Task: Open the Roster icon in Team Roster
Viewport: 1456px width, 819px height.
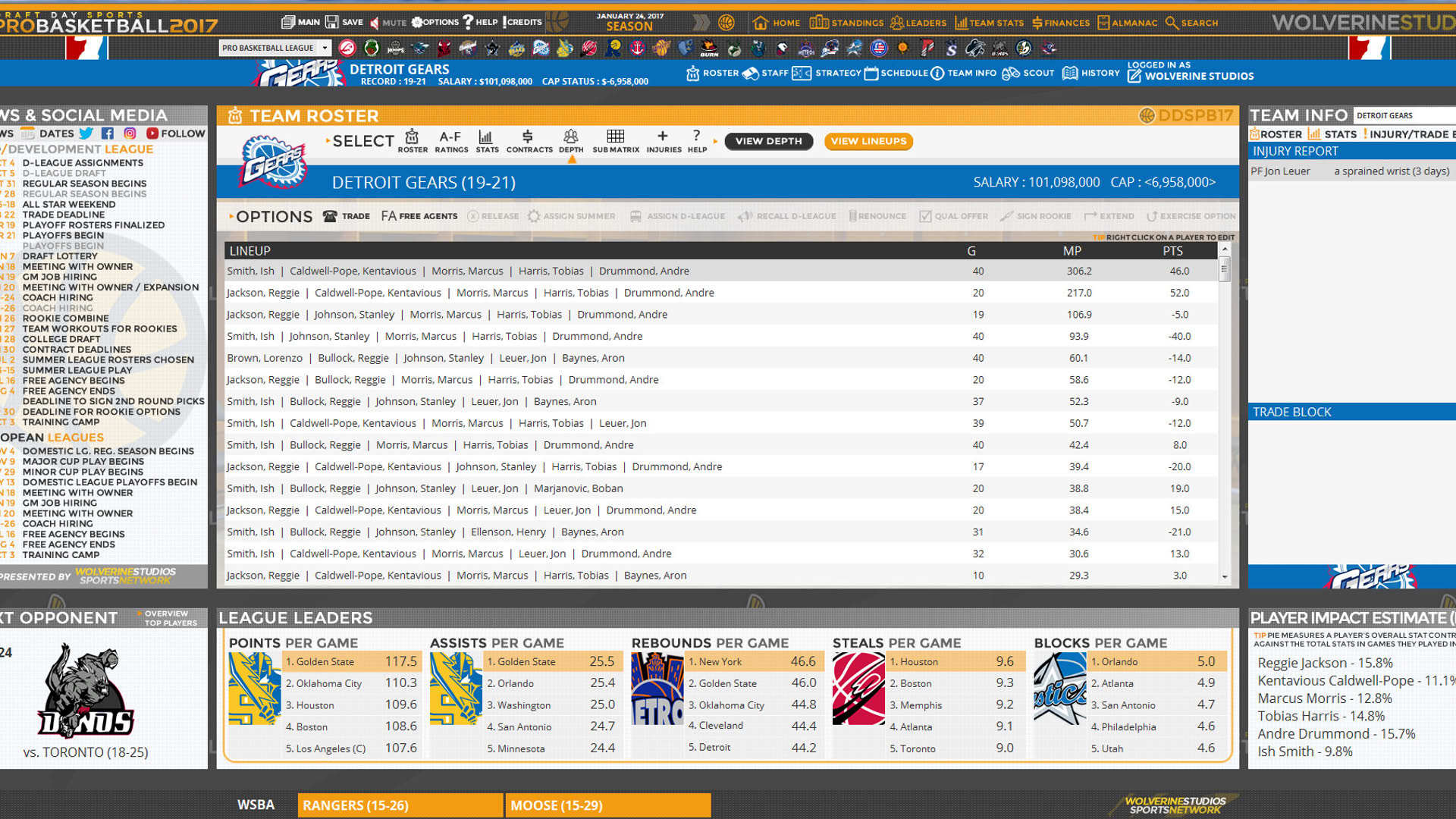Action: click(413, 141)
